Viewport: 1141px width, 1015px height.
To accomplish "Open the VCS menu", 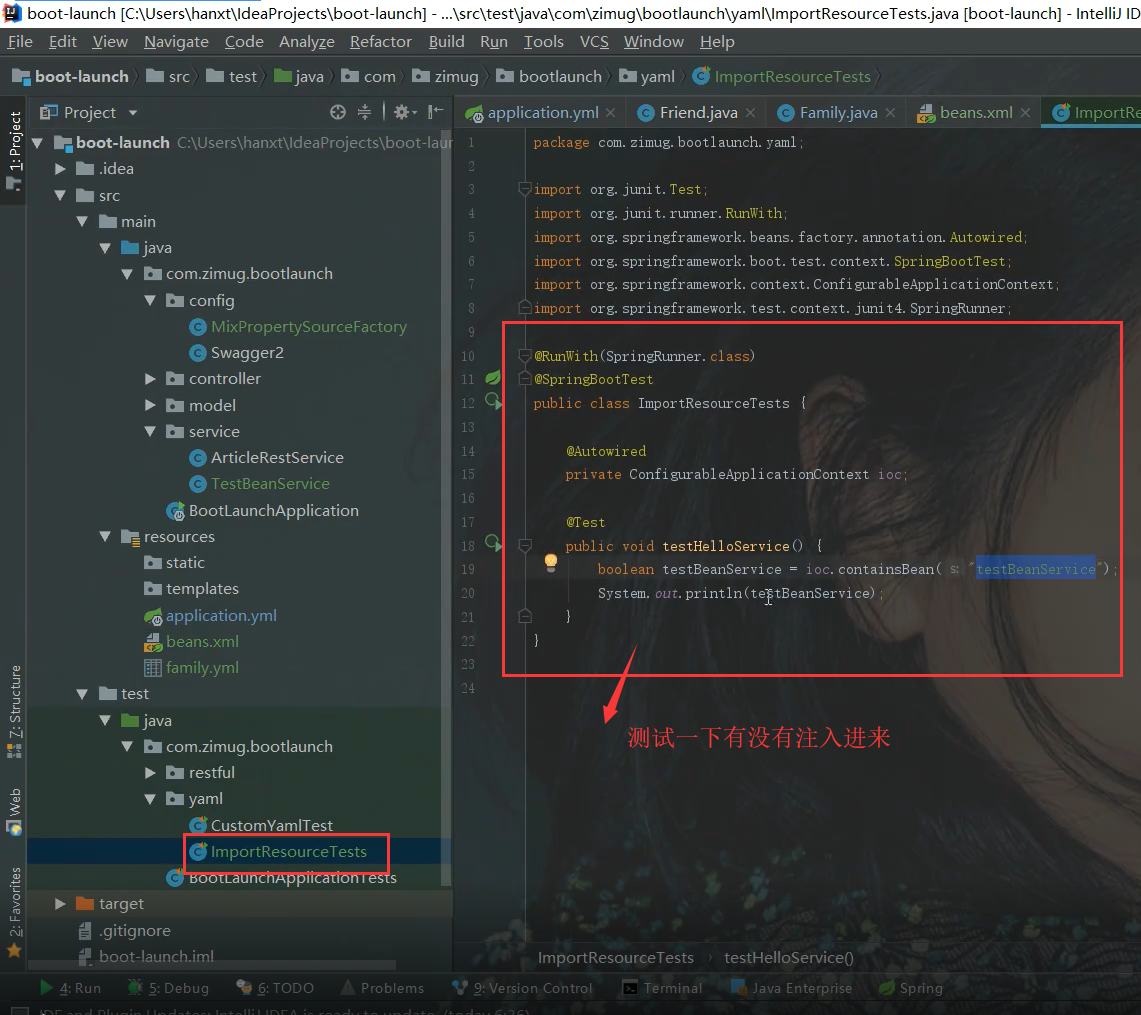I will pyautogui.click(x=594, y=41).
